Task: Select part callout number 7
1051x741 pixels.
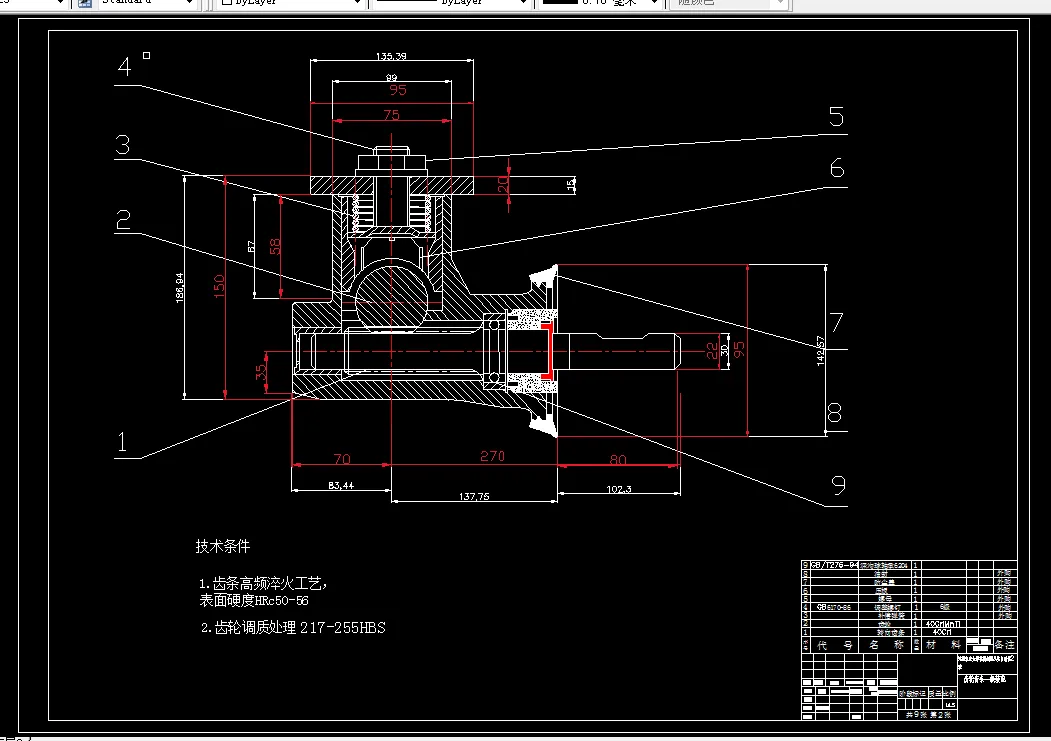Action: [x=837, y=323]
